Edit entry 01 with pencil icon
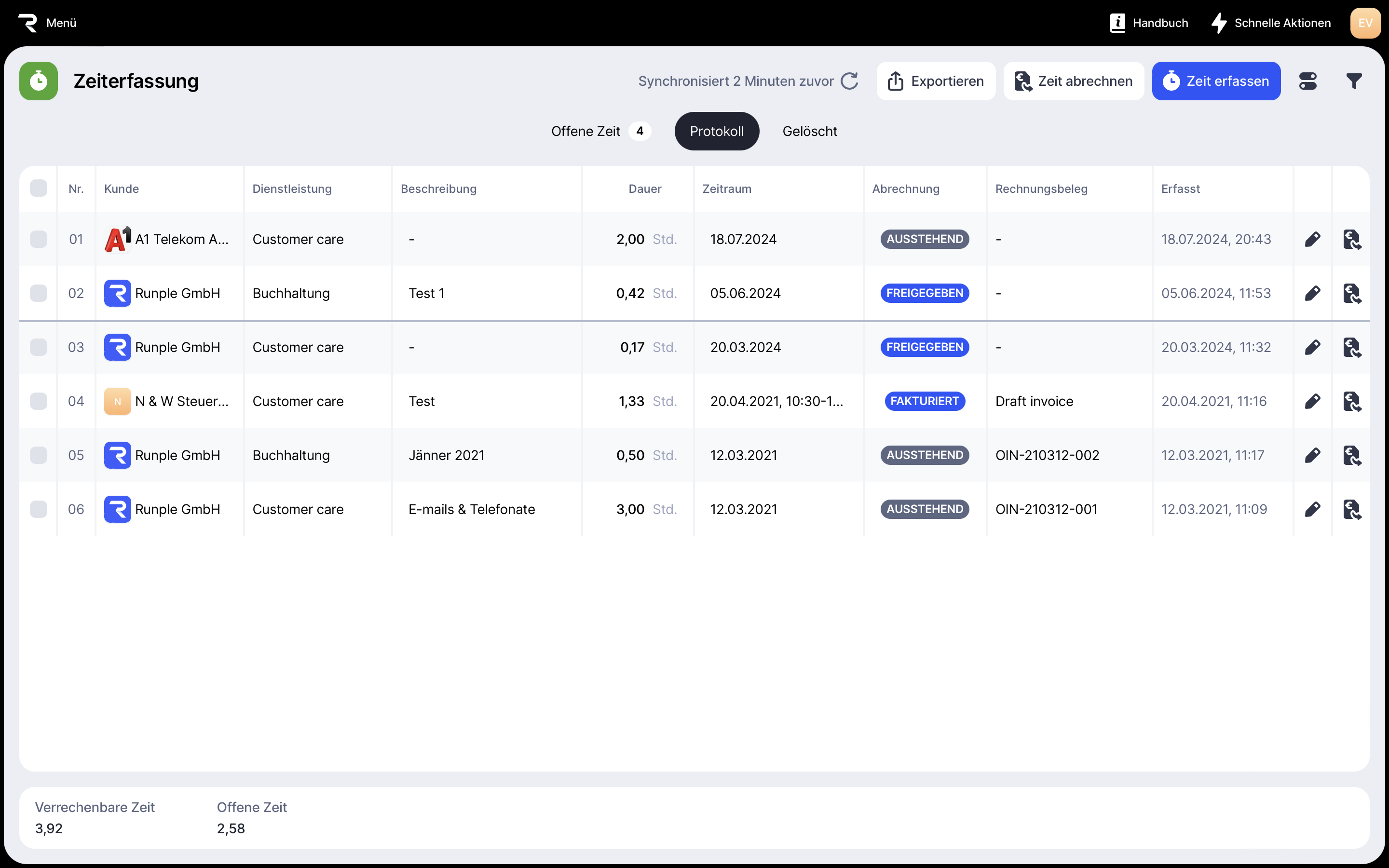Image resolution: width=1389 pixels, height=868 pixels. 1313,239
